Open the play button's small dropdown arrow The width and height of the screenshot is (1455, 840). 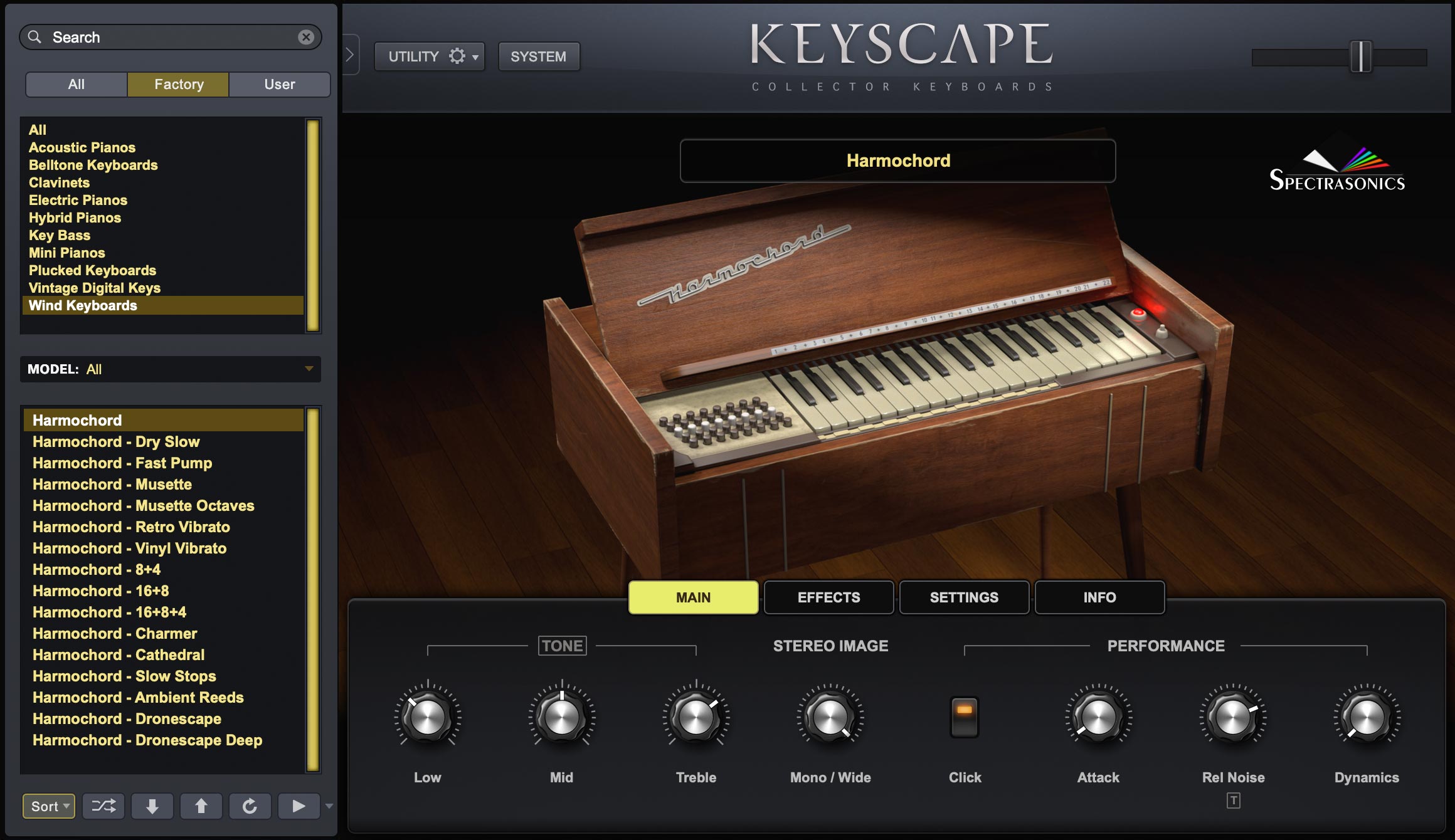(329, 806)
